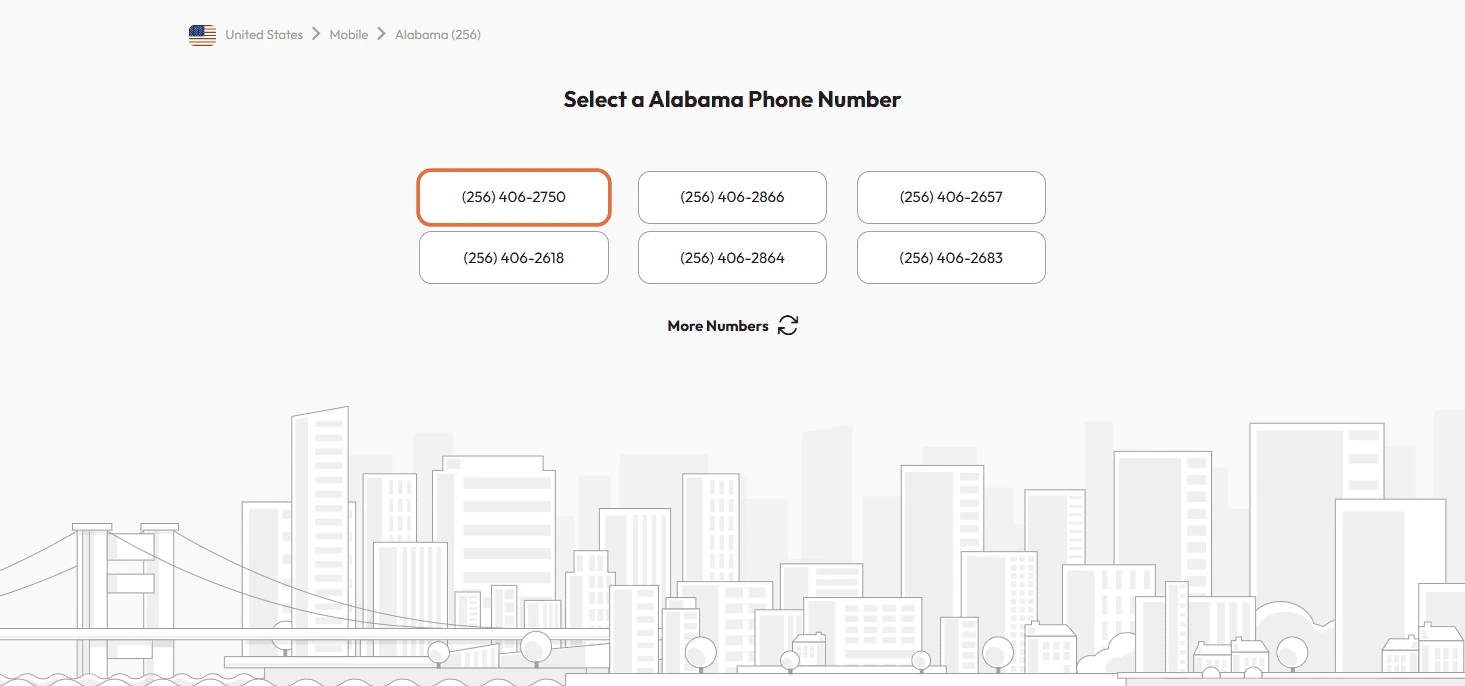Go to United States breadcrumb link
The height and width of the screenshot is (686, 1465).
264,35
